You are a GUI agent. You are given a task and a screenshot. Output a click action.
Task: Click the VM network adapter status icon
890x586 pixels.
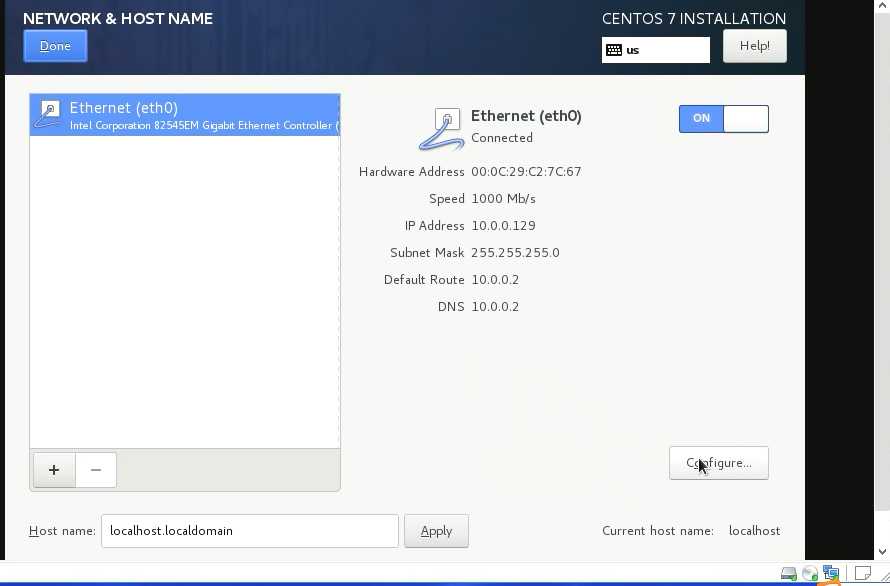tap(831, 573)
